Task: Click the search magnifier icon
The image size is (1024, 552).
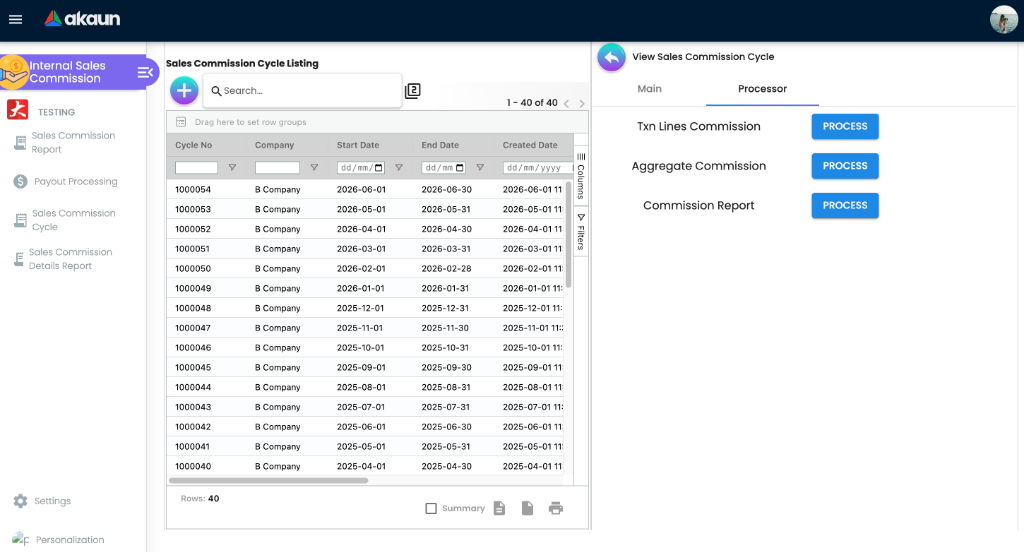Action: 216,91
